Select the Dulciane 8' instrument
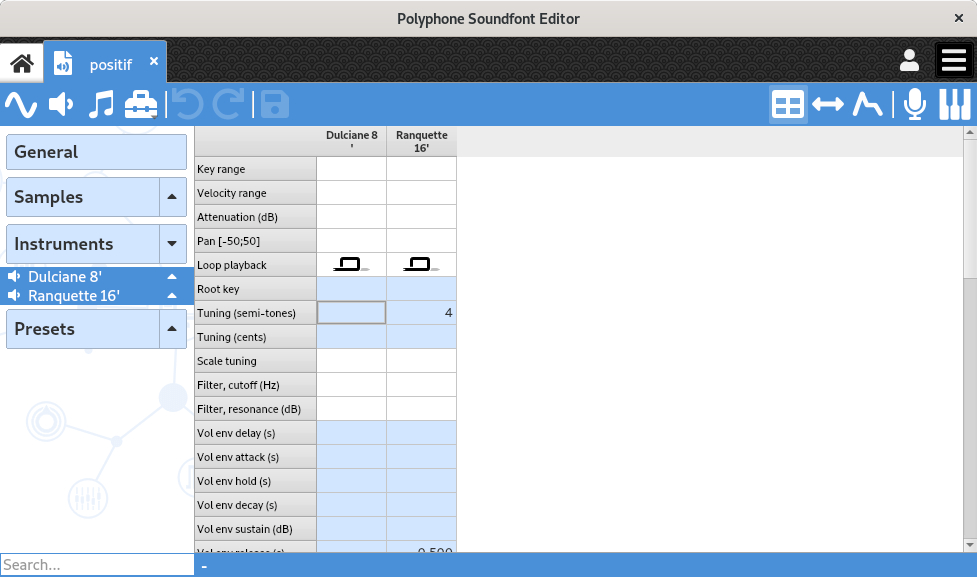Screen dimensions: 977x577 (65, 277)
